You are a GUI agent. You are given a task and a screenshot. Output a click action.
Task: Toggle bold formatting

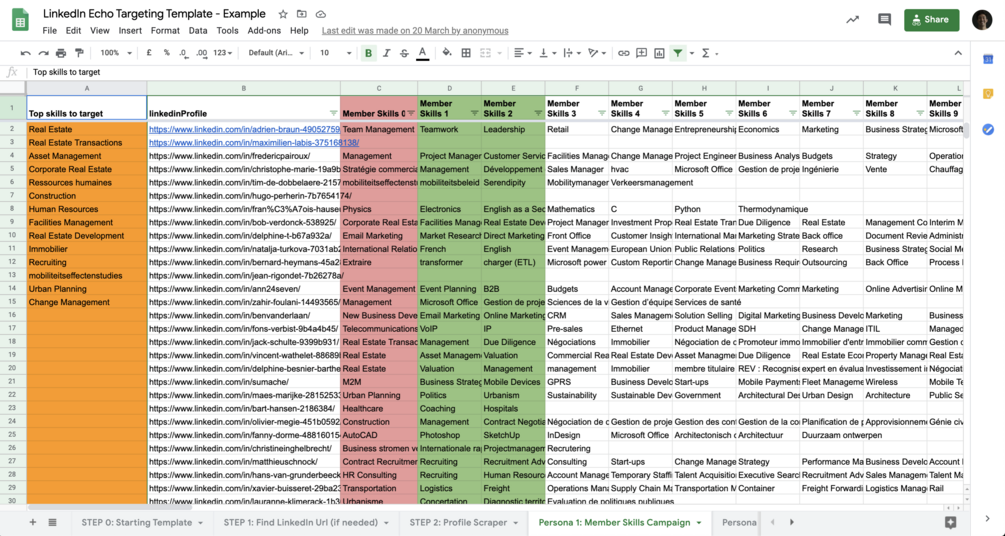pyautogui.click(x=369, y=53)
